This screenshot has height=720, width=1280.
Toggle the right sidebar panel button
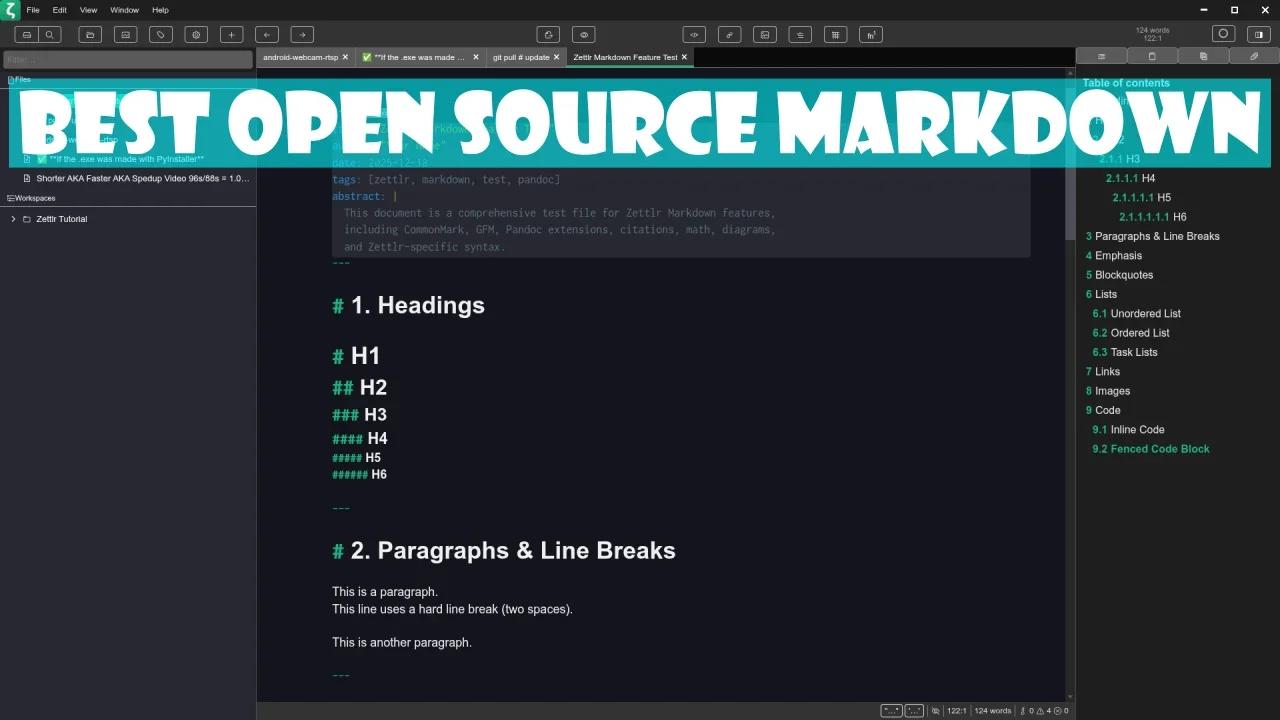coord(1258,34)
